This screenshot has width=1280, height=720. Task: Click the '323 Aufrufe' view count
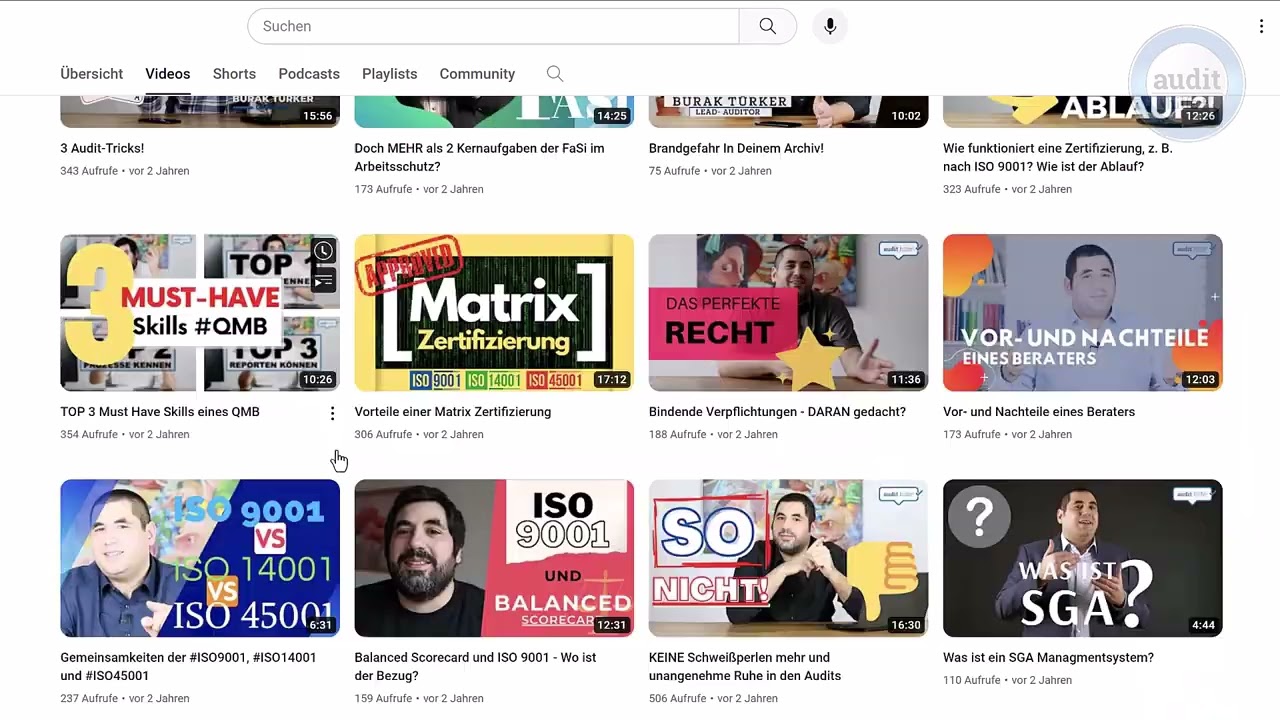(972, 189)
